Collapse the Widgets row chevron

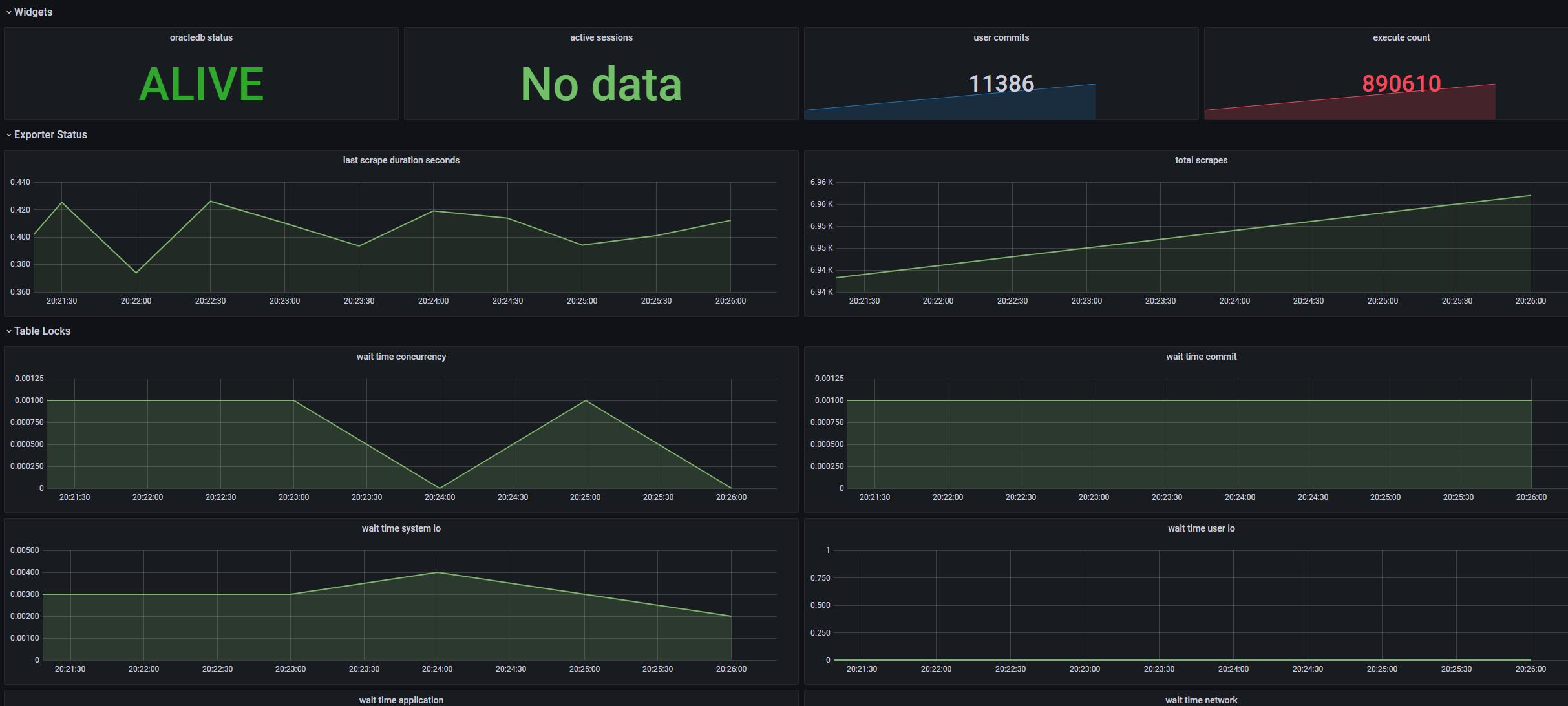point(9,12)
